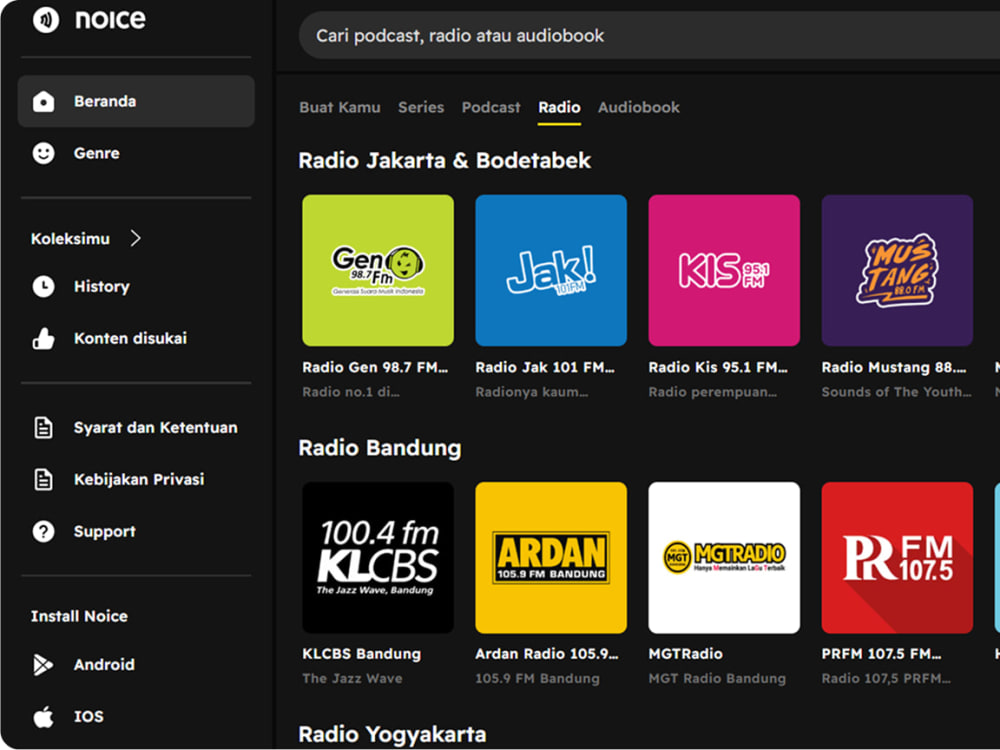Open Kebijakan Privasi link
Image resolution: width=1000 pixels, height=750 pixels.
coord(139,479)
